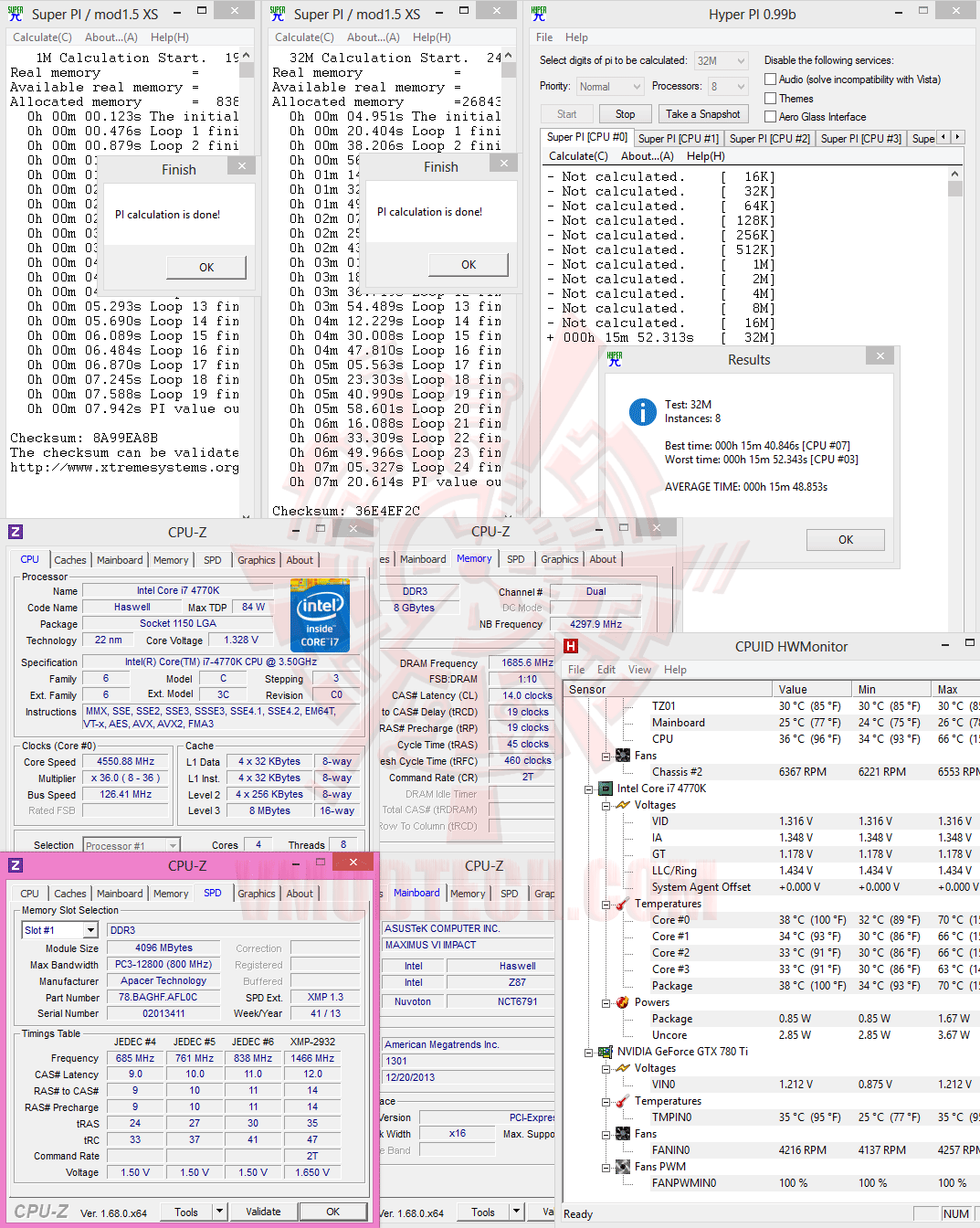Click OK in the Hyper PI Results dialog
The image size is (980, 1228).
click(846, 540)
